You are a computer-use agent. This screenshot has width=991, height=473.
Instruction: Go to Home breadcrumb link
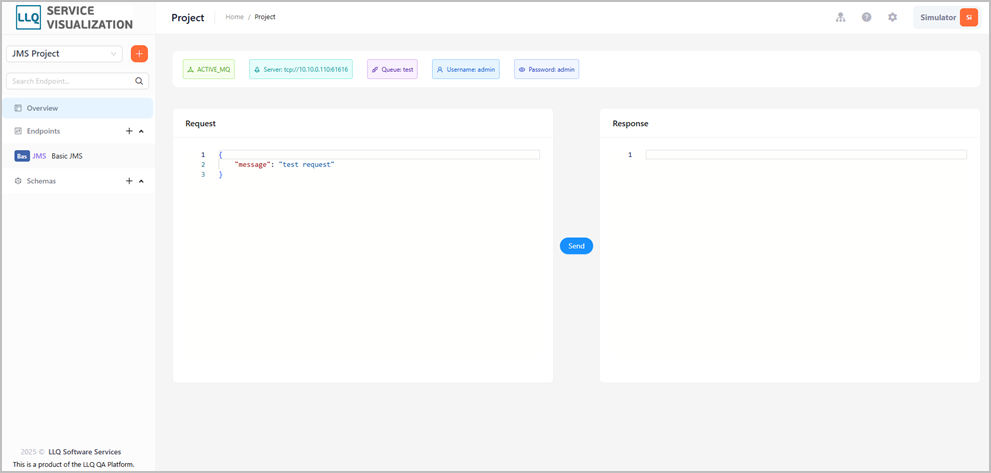click(234, 17)
